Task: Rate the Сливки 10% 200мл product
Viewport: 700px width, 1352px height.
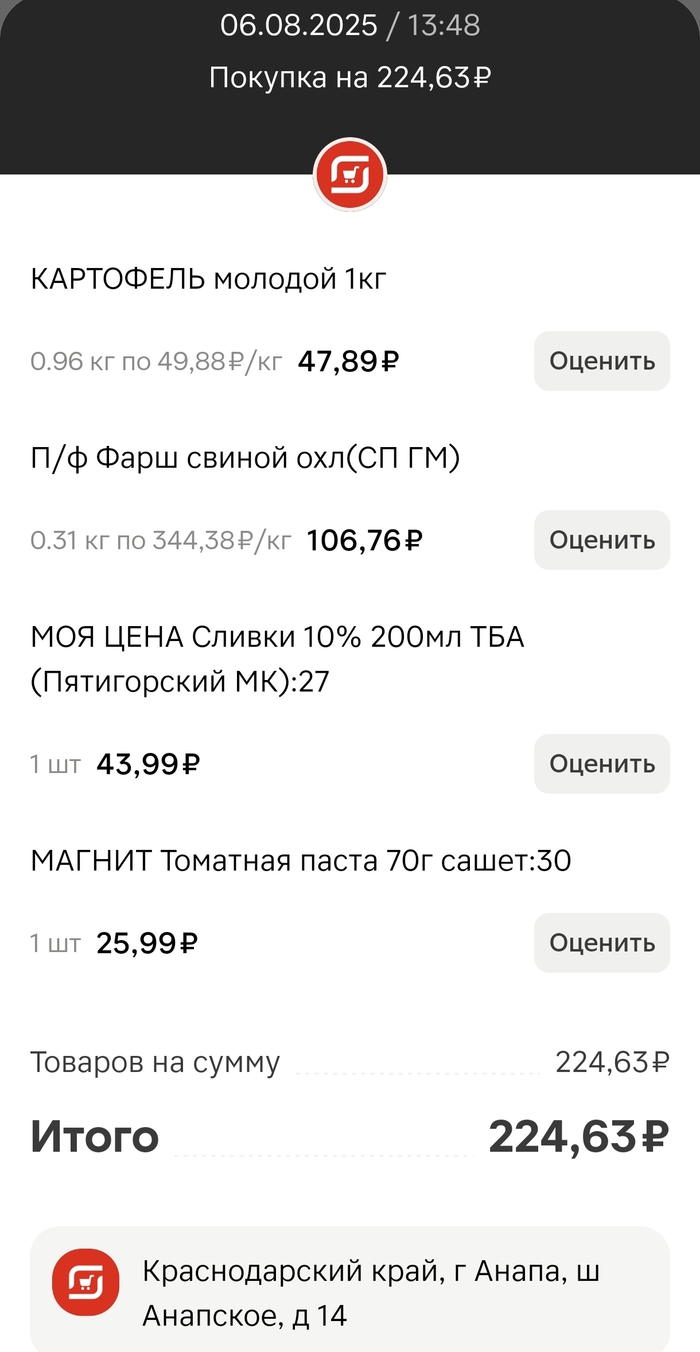Action: tap(601, 764)
